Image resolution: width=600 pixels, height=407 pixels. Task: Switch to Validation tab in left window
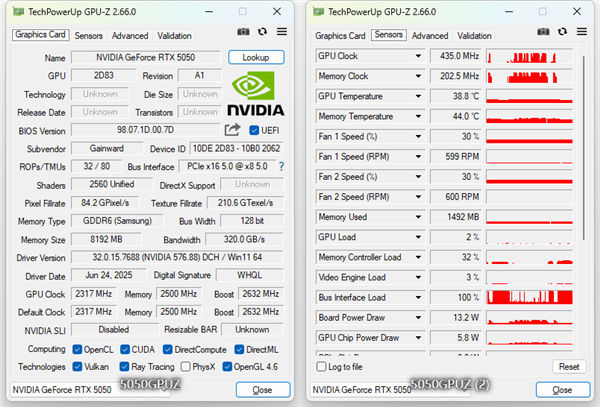click(x=174, y=36)
